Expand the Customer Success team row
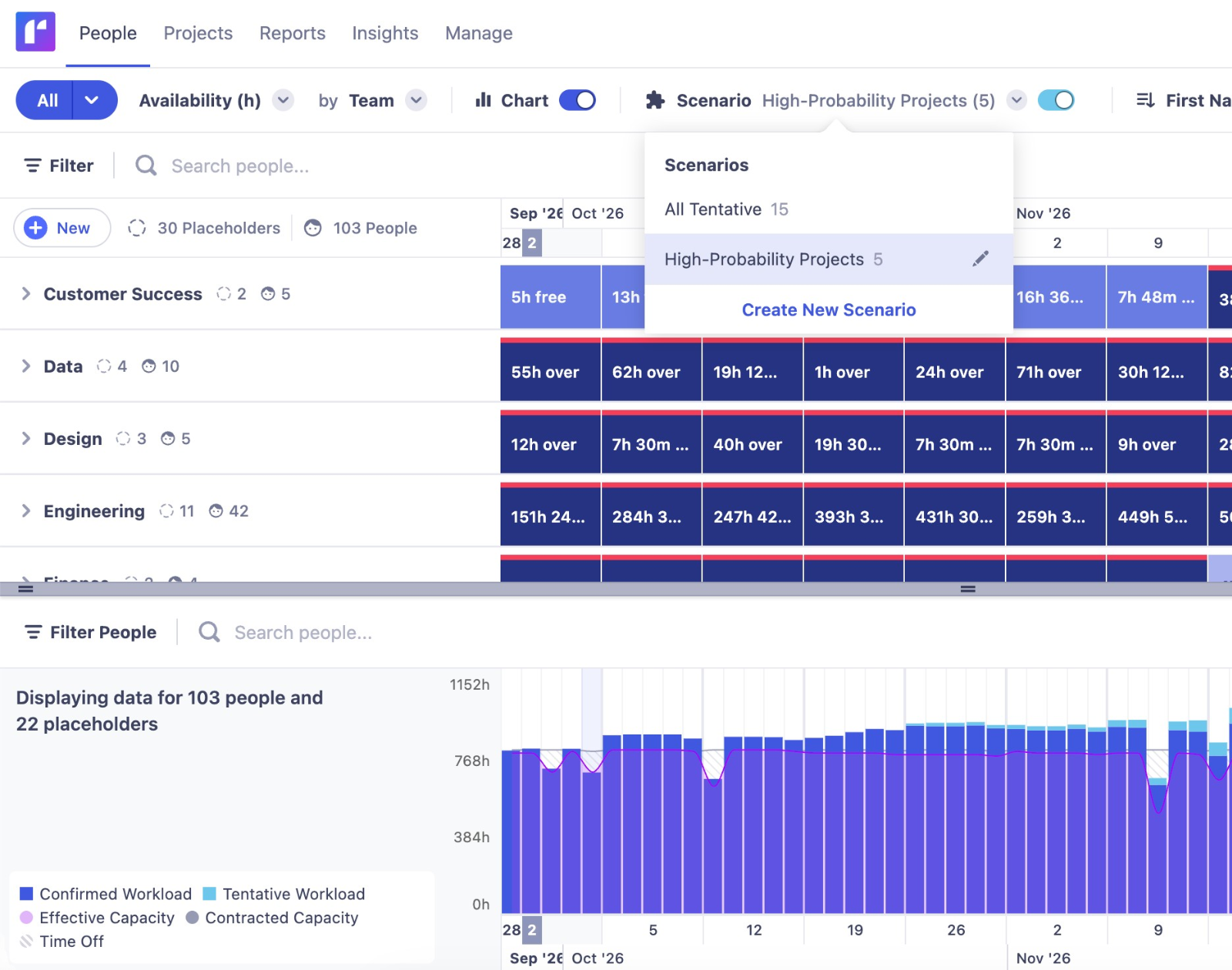This screenshot has height=970, width=1232. (26, 293)
